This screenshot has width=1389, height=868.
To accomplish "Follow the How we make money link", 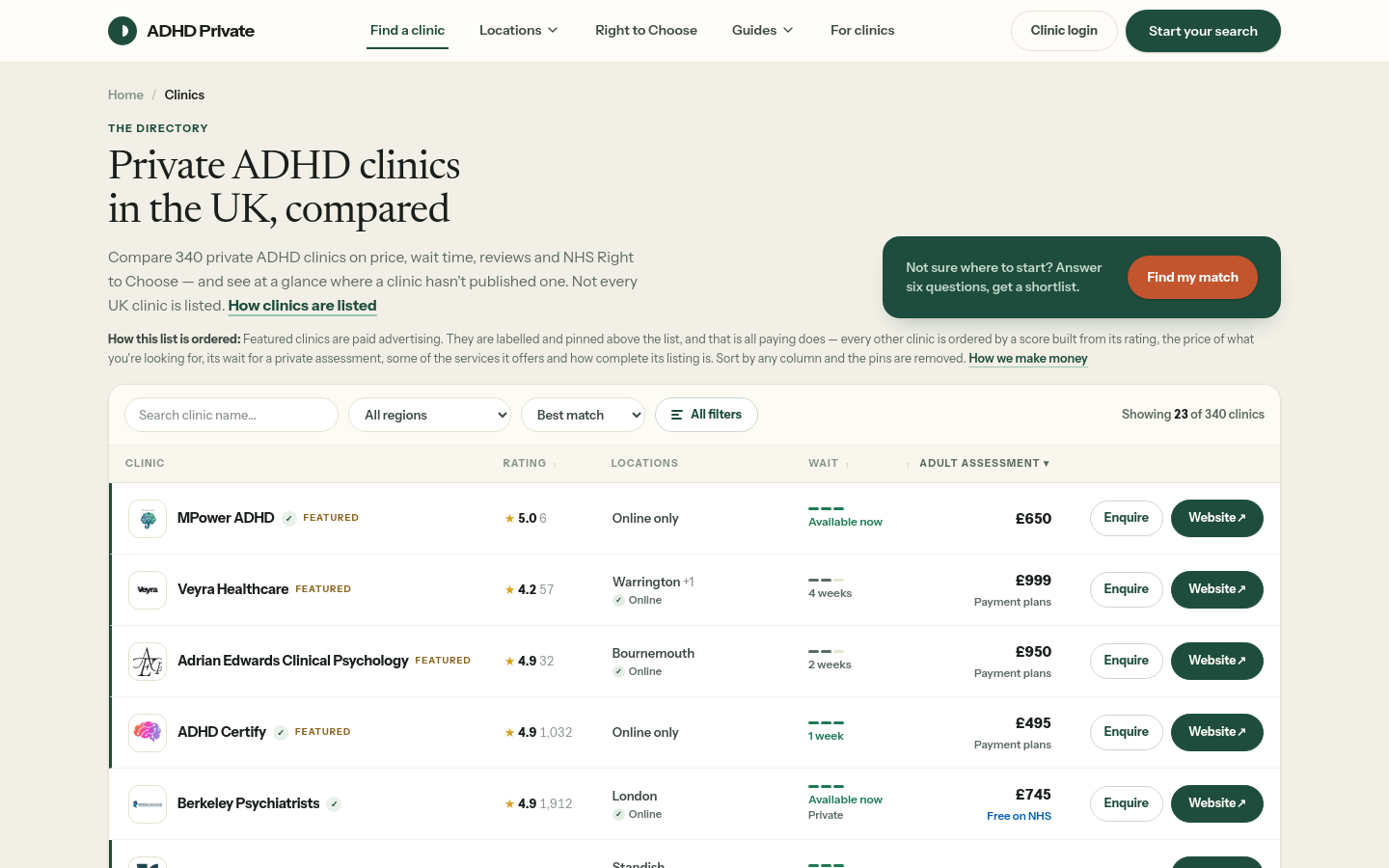I will (x=1028, y=359).
